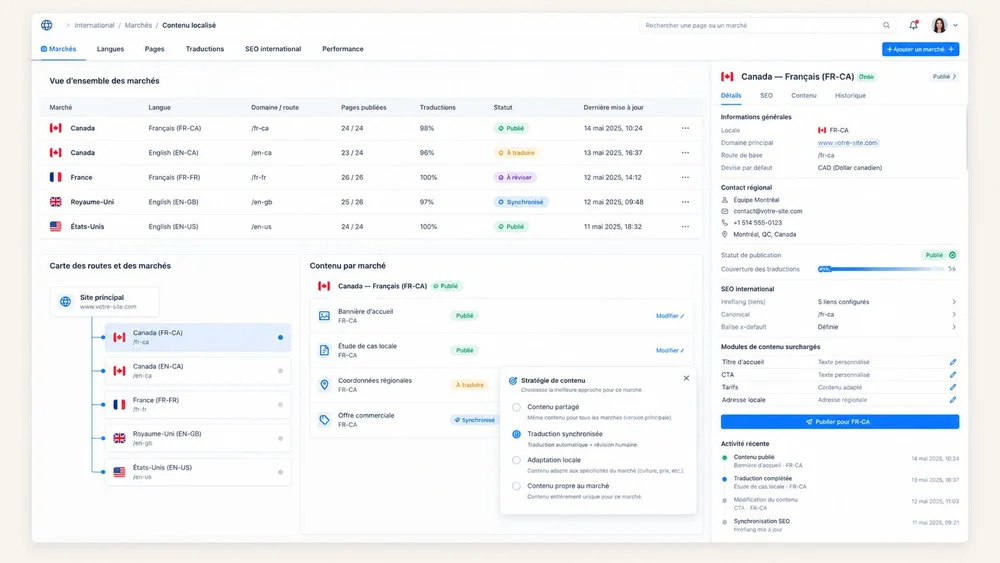Click the globe logo icon in header
The image size is (1000, 563).
47,26
